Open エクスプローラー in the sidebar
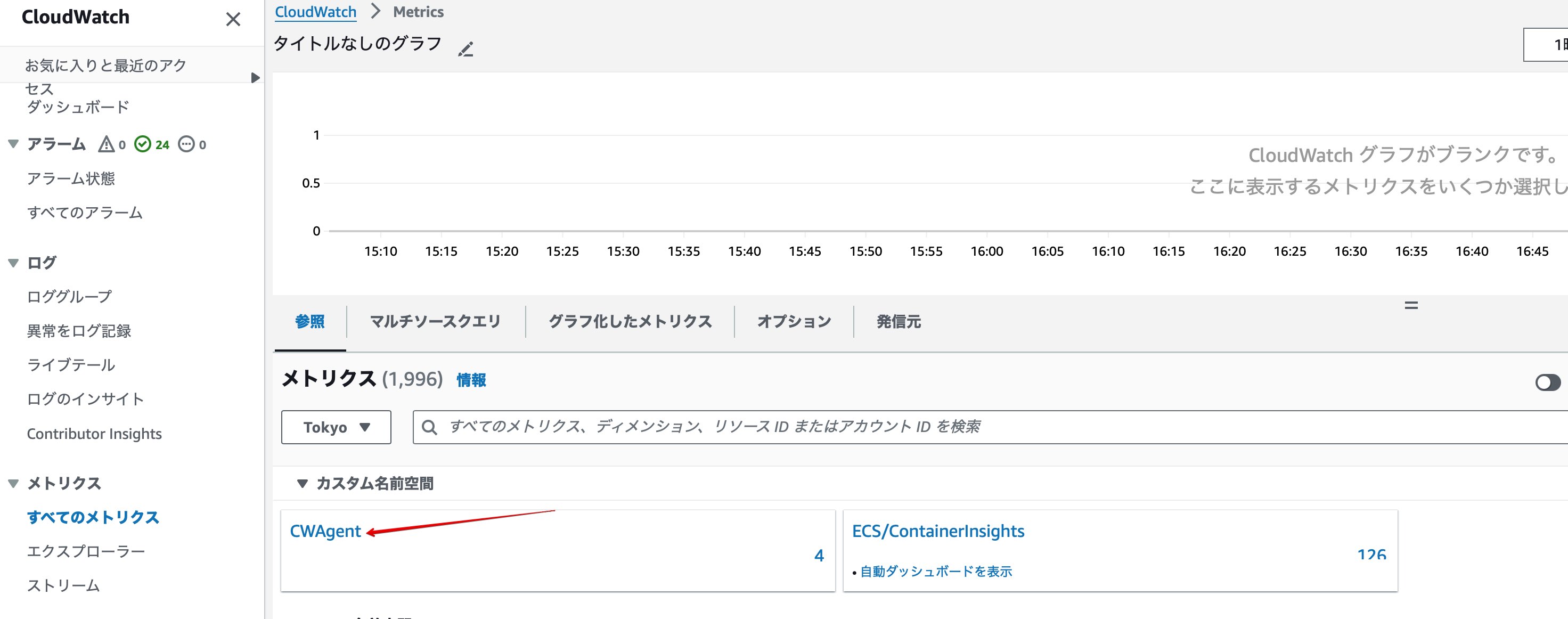 pyautogui.click(x=86, y=551)
